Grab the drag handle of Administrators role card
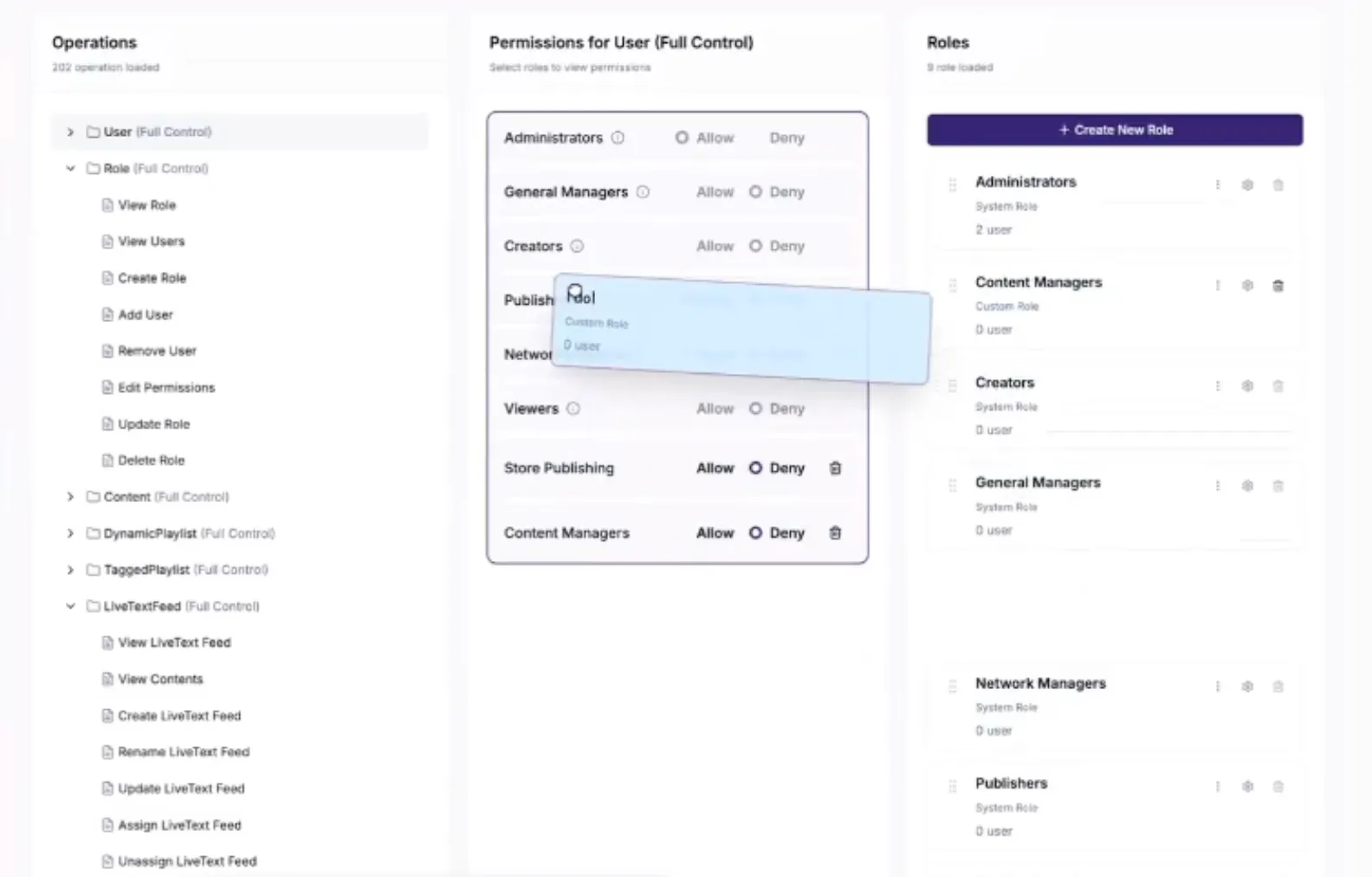Image resolution: width=1372 pixels, height=877 pixels. 952,184
